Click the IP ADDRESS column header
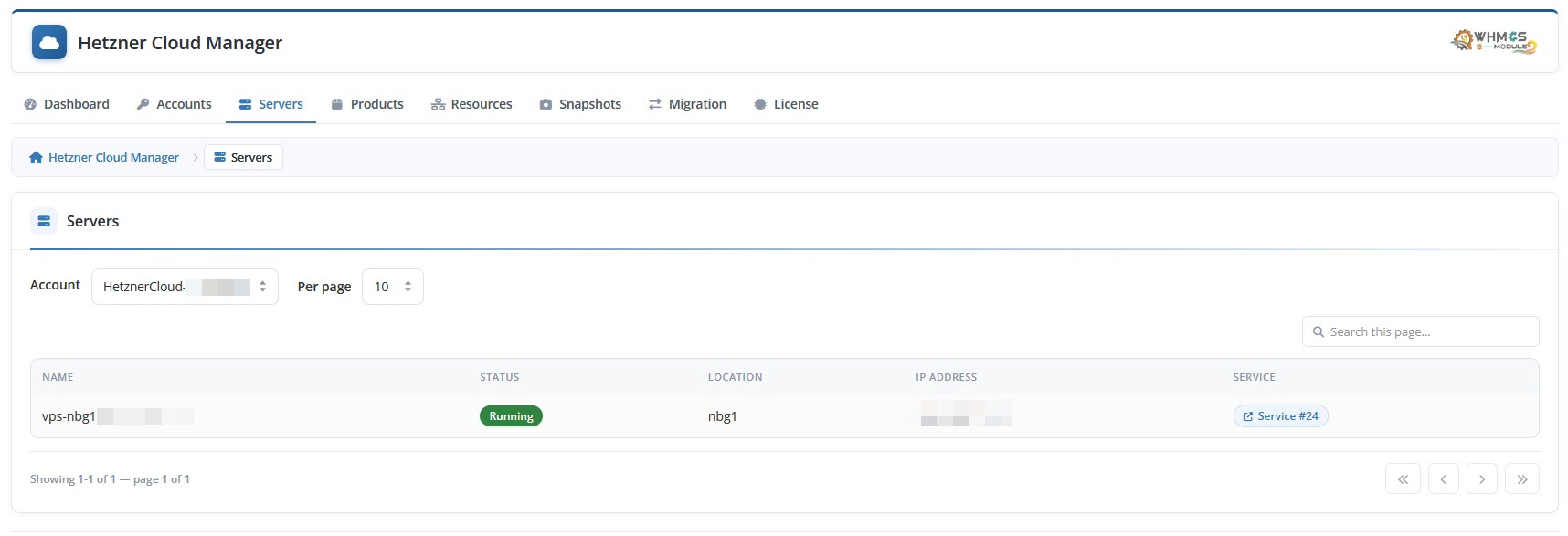Image resolution: width=1568 pixels, height=536 pixels. point(947,377)
